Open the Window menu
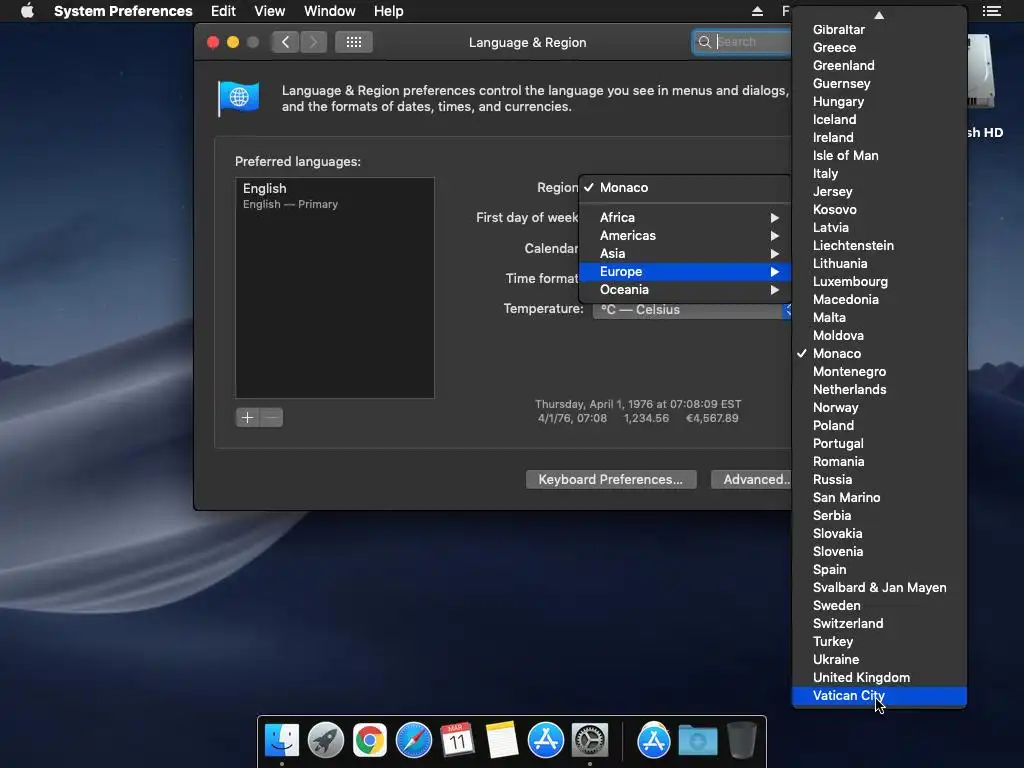This screenshot has width=1024, height=768. (330, 11)
